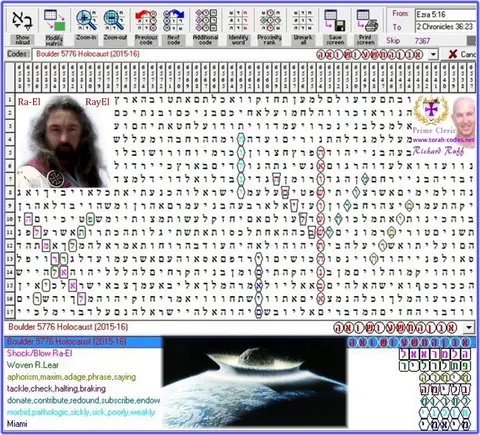Viewport: 480px width, 435px height.
Task: Click the Skip value 7367
Action: 422,41
